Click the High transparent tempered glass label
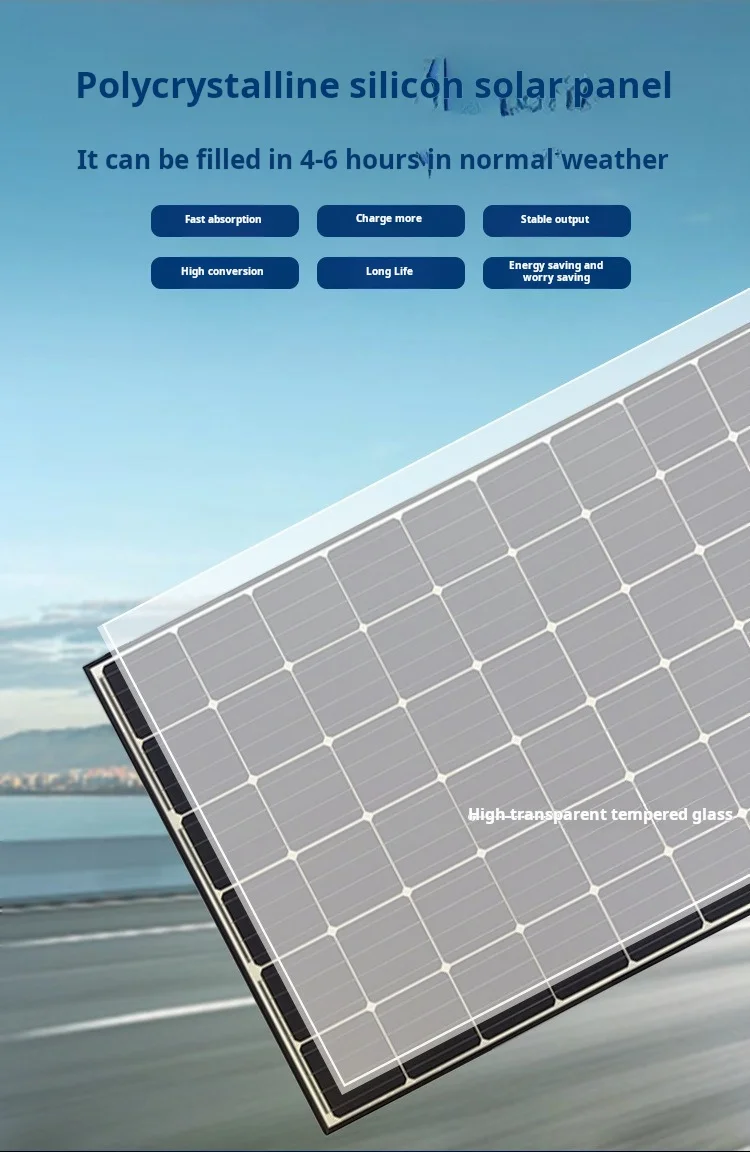This screenshot has width=750, height=1152. 600,814
